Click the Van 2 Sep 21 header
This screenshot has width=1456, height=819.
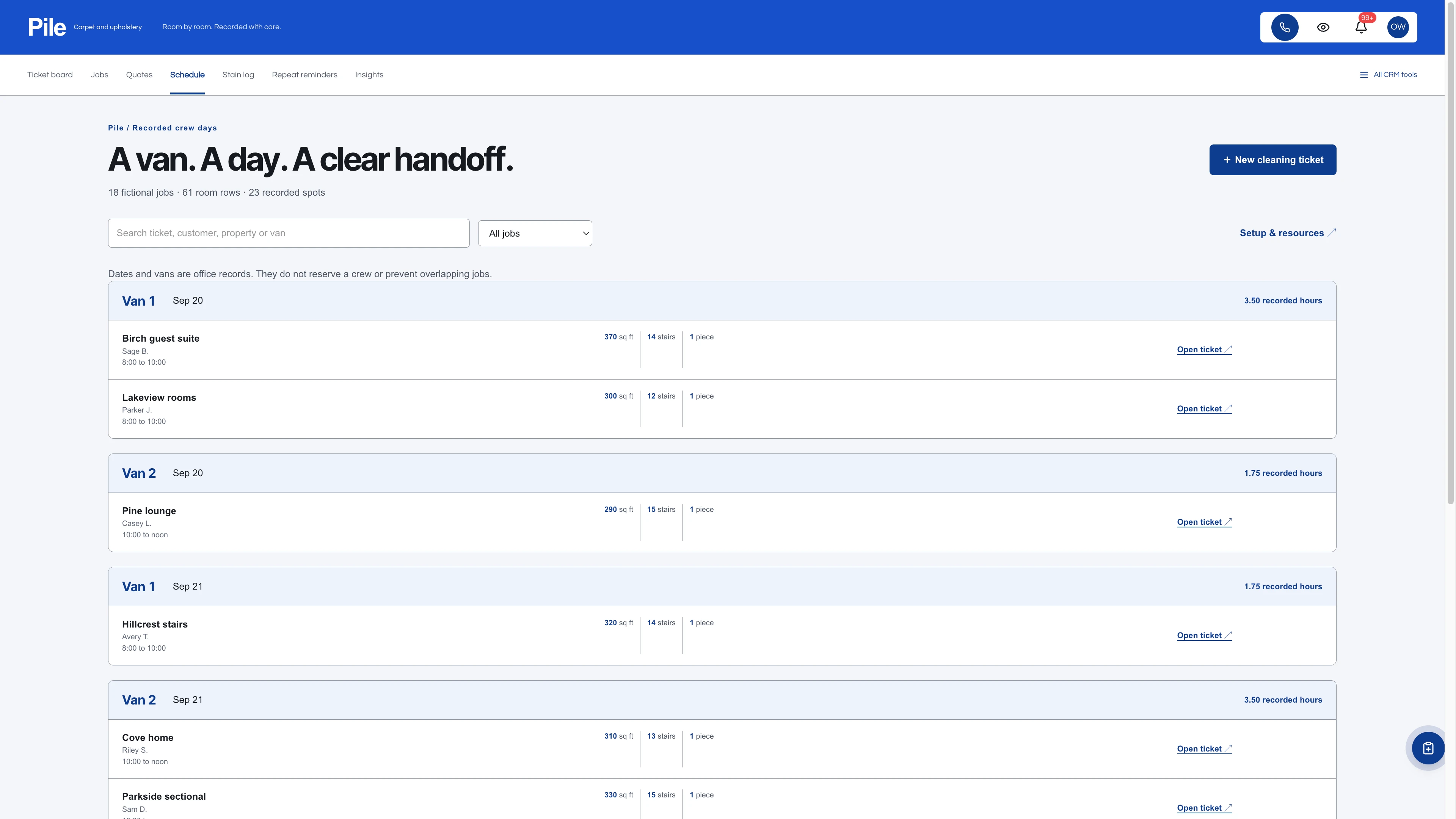coord(722,700)
